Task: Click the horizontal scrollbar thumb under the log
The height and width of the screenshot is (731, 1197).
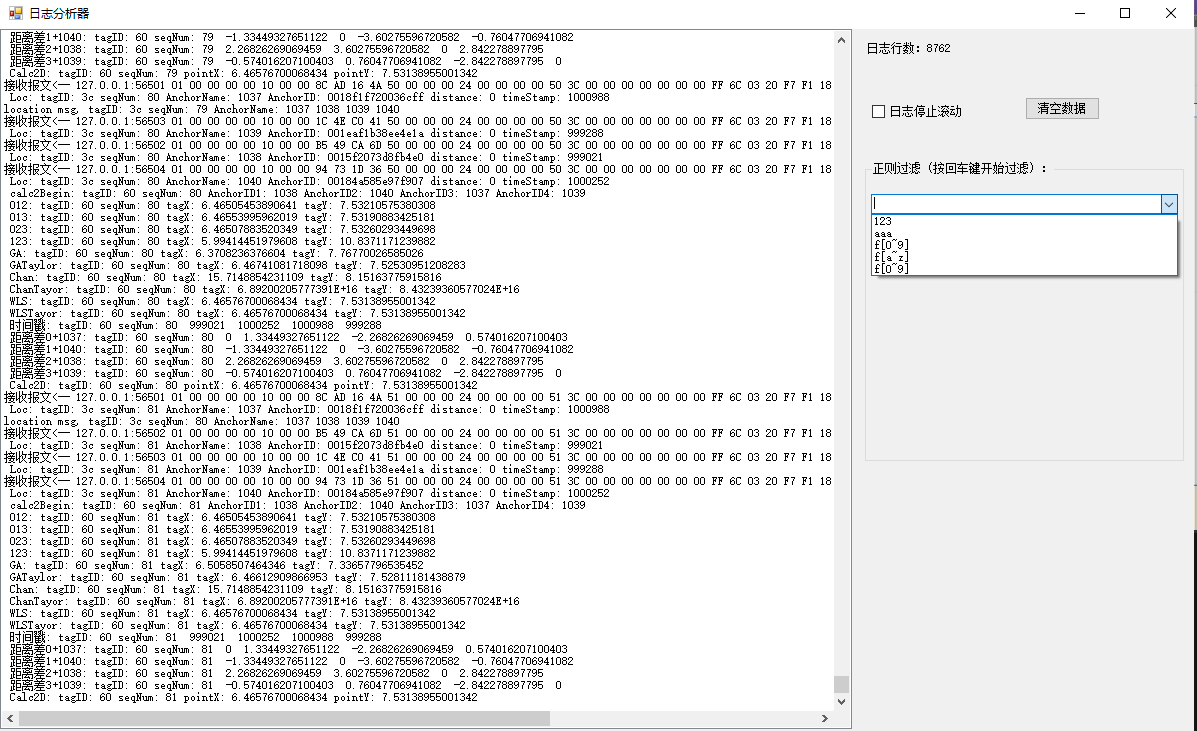Action: coord(280,719)
